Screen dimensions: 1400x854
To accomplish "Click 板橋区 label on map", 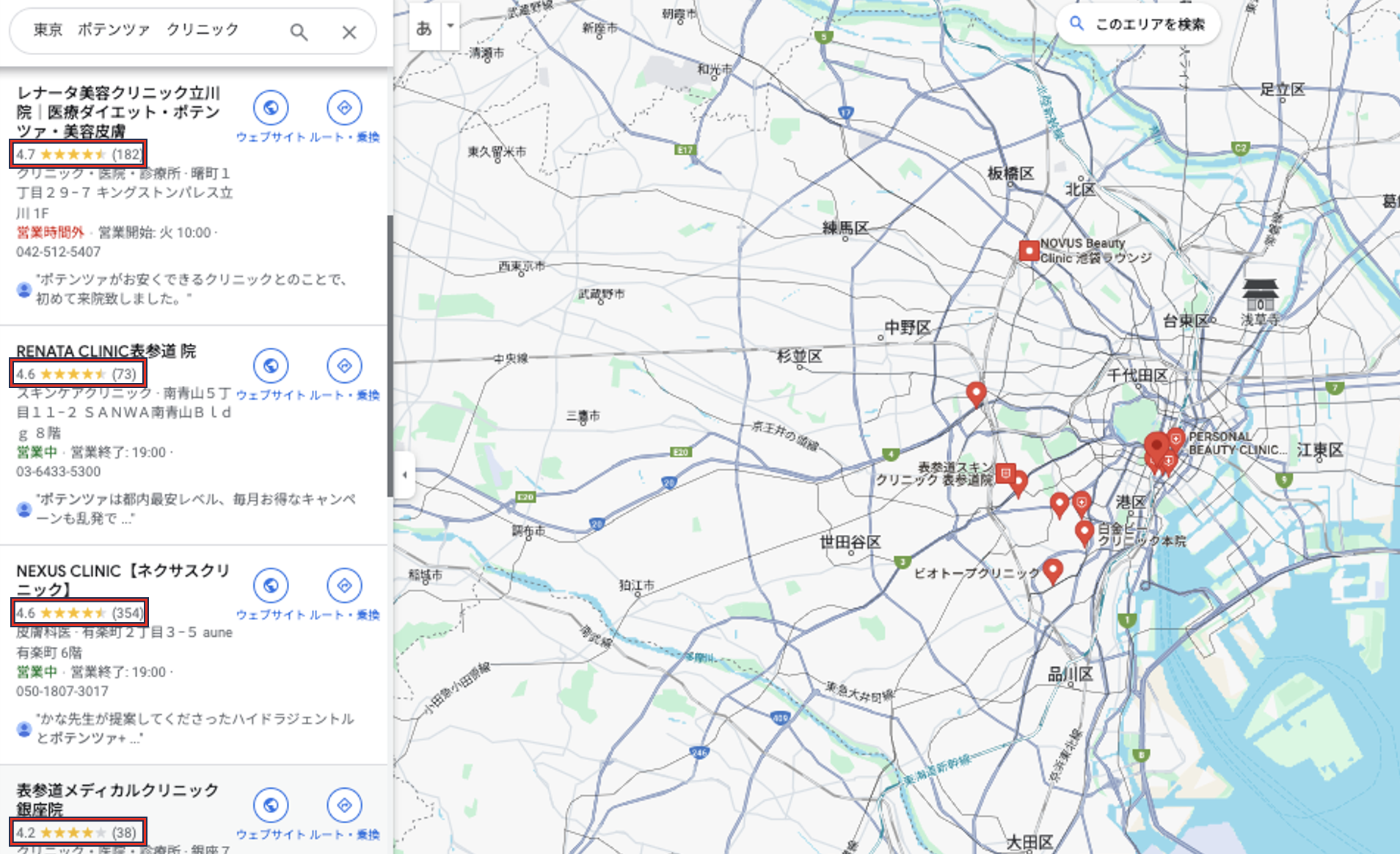I will (1010, 173).
